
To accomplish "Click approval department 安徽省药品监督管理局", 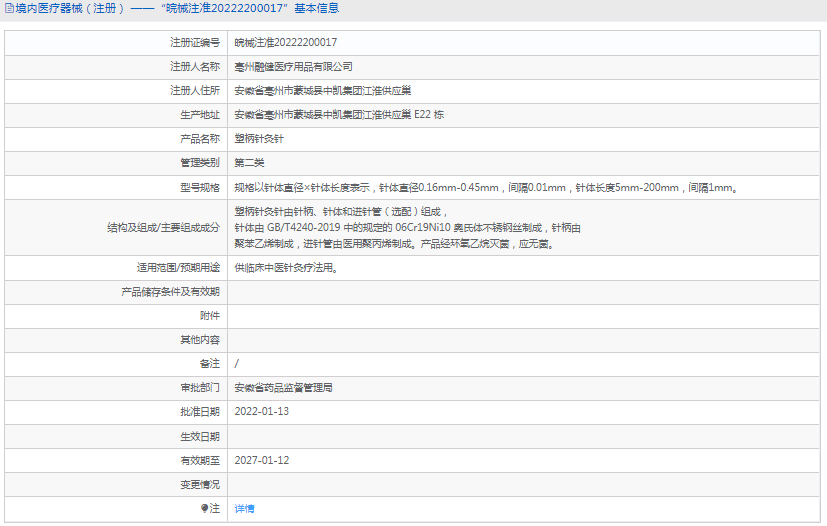I will (283, 388).
